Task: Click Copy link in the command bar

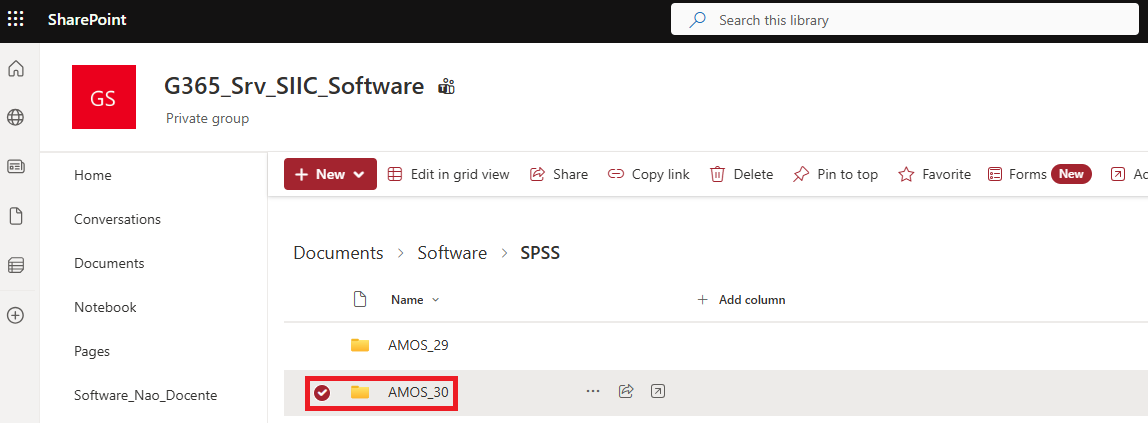Action: 649,174
